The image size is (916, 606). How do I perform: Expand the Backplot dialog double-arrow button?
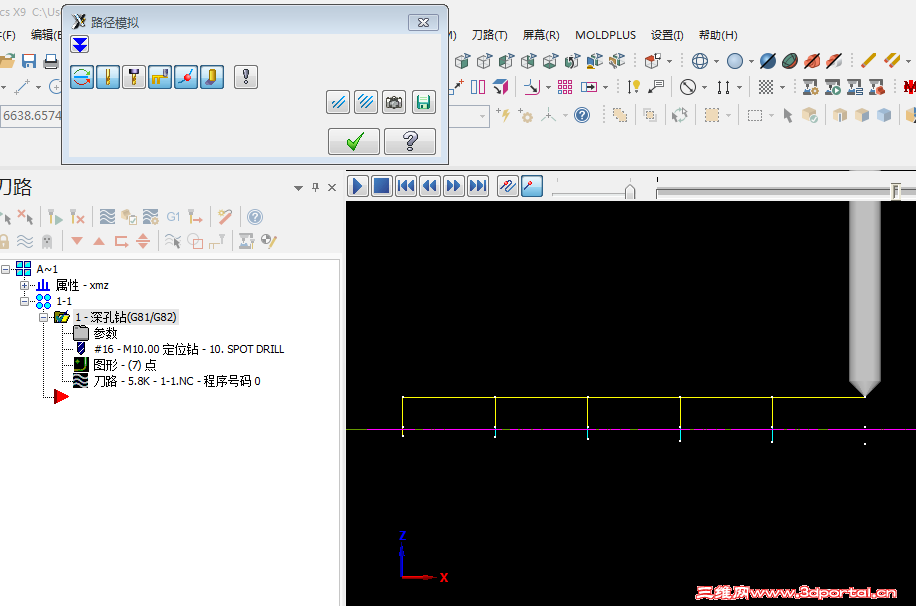pos(79,44)
